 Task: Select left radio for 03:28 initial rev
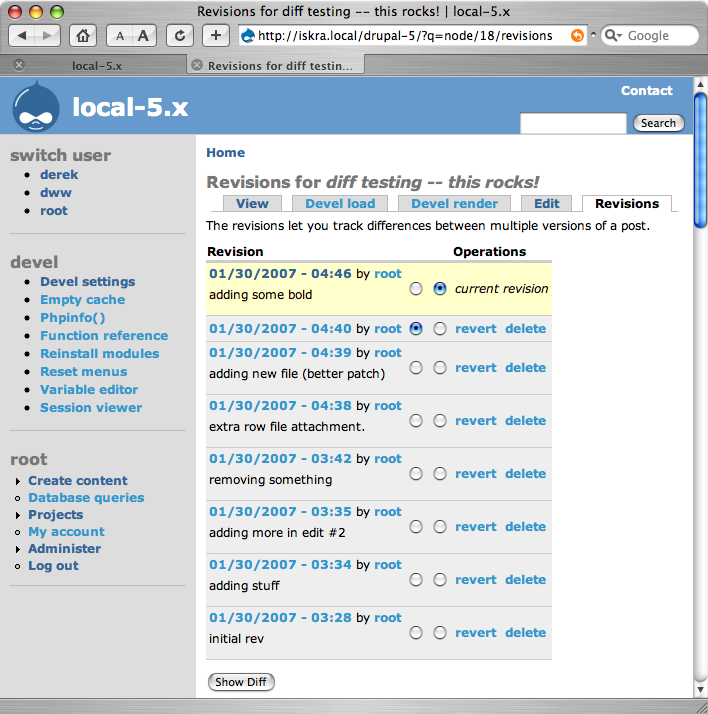(x=416, y=632)
